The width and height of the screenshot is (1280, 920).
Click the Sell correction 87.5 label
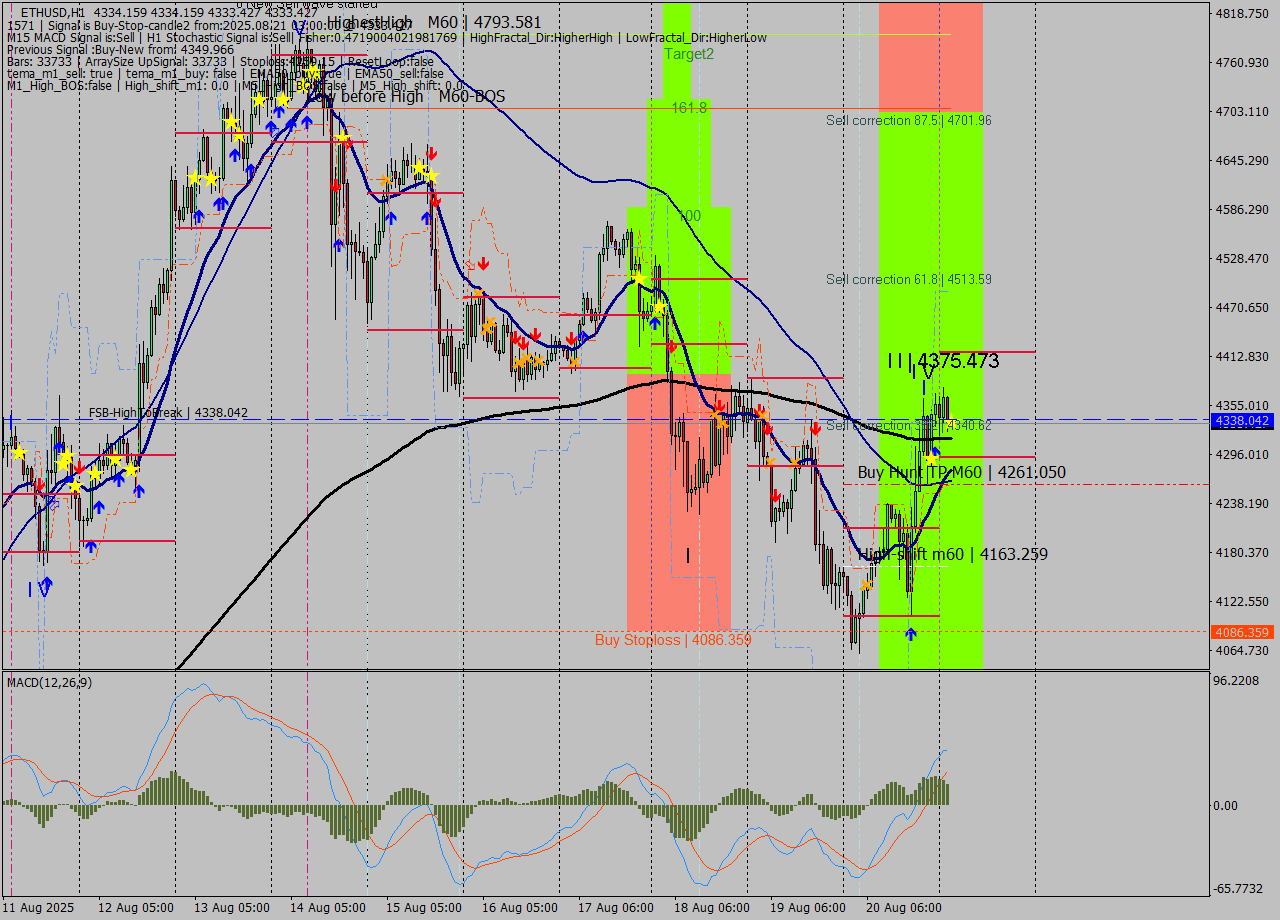point(908,120)
